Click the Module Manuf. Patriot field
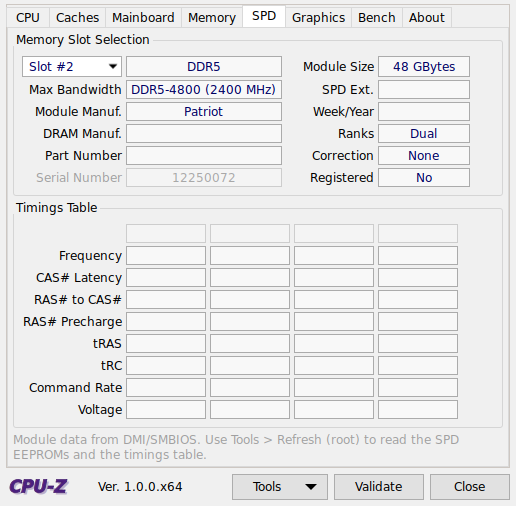The width and height of the screenshot is (516, 506). coord(204,111)
